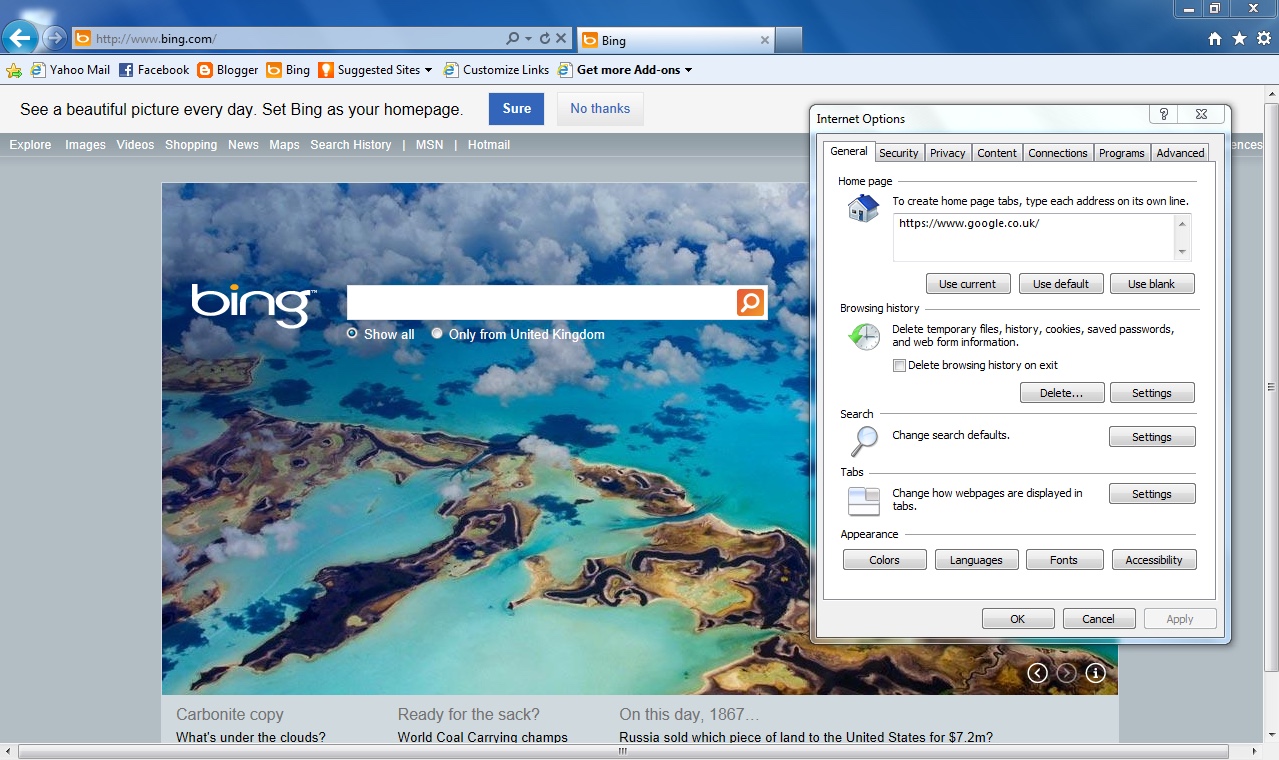Open the Home icon at top right
This screenshot has height=760, width=1279.
[x=1215, y=39]
